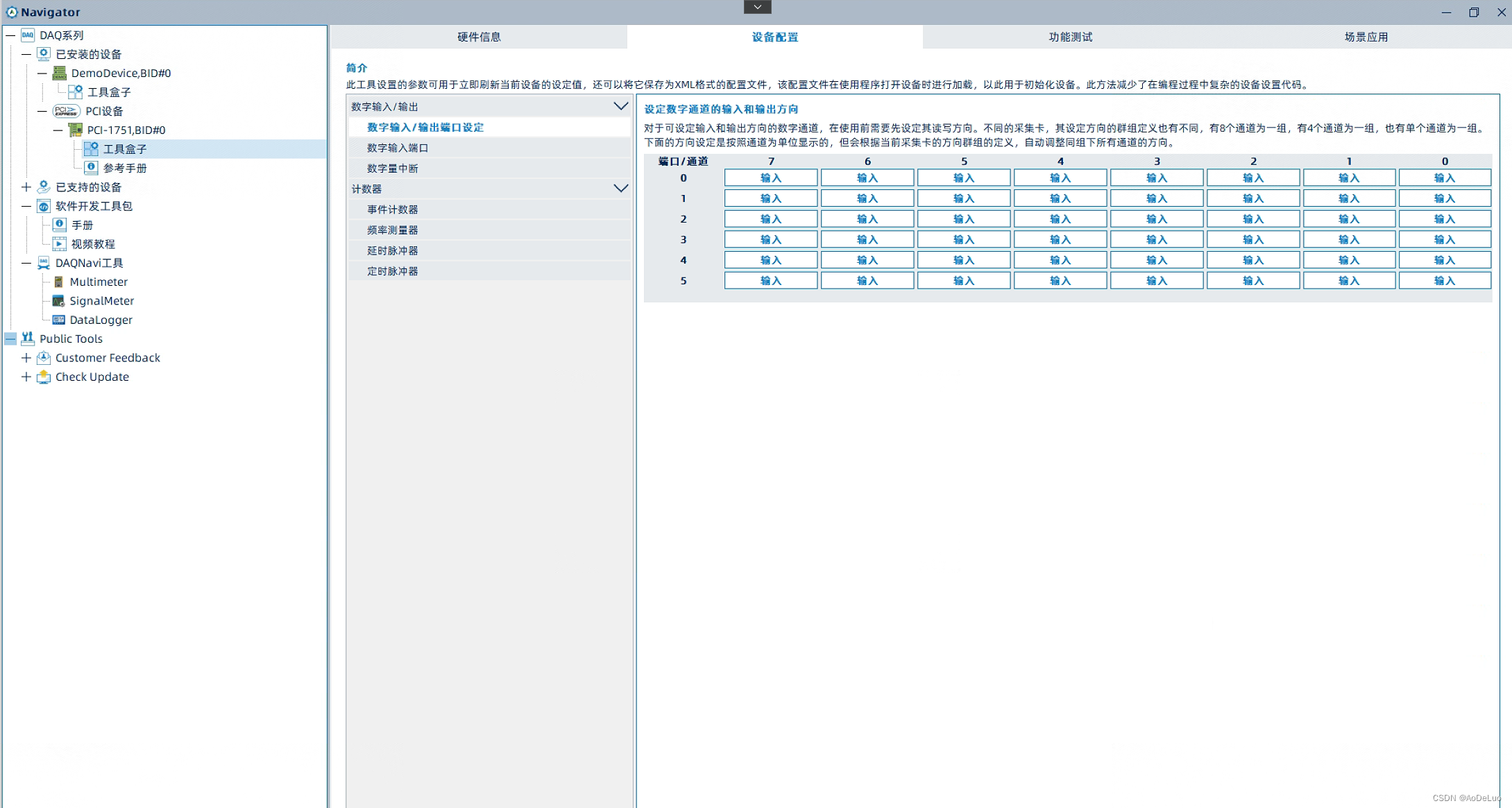1512x808 pixels.
Task: Switch to the 设备配置 tab
Action: [x=775, y=37]
